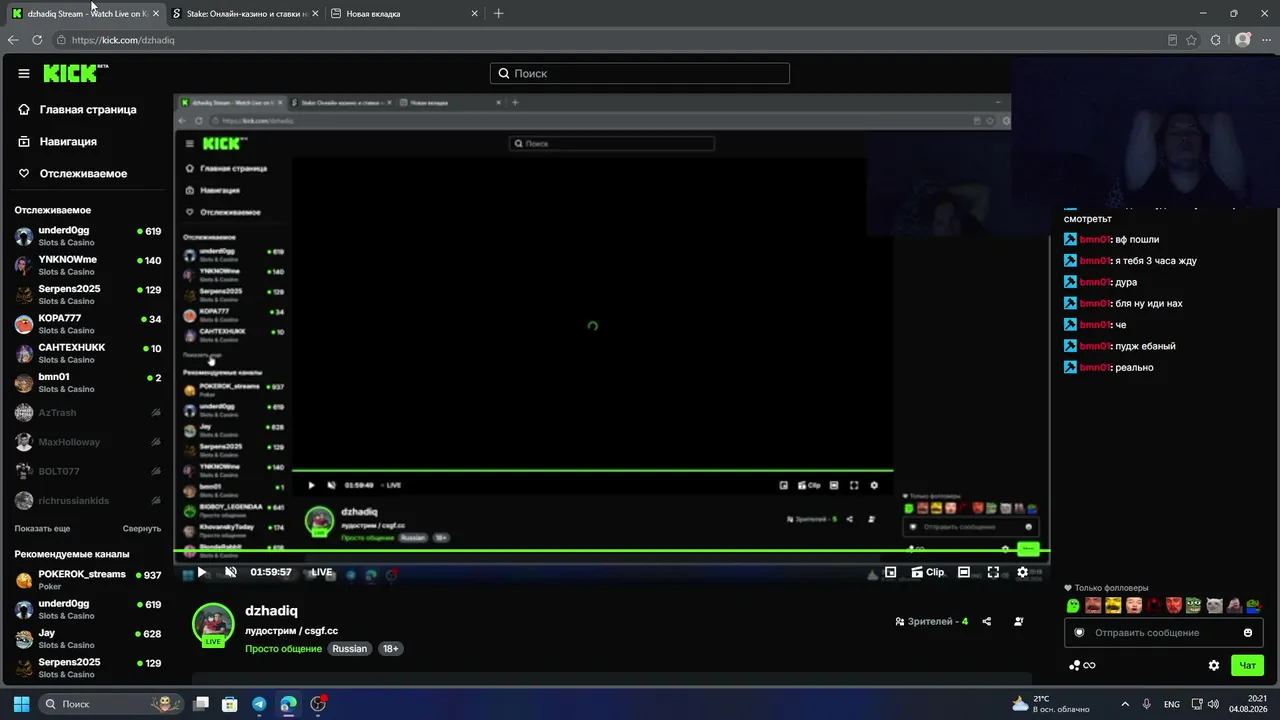Image resolution: width=1280 pixels, height=720 pixels.
Task: Insert the white cat emote
Action: point(1214,605)
